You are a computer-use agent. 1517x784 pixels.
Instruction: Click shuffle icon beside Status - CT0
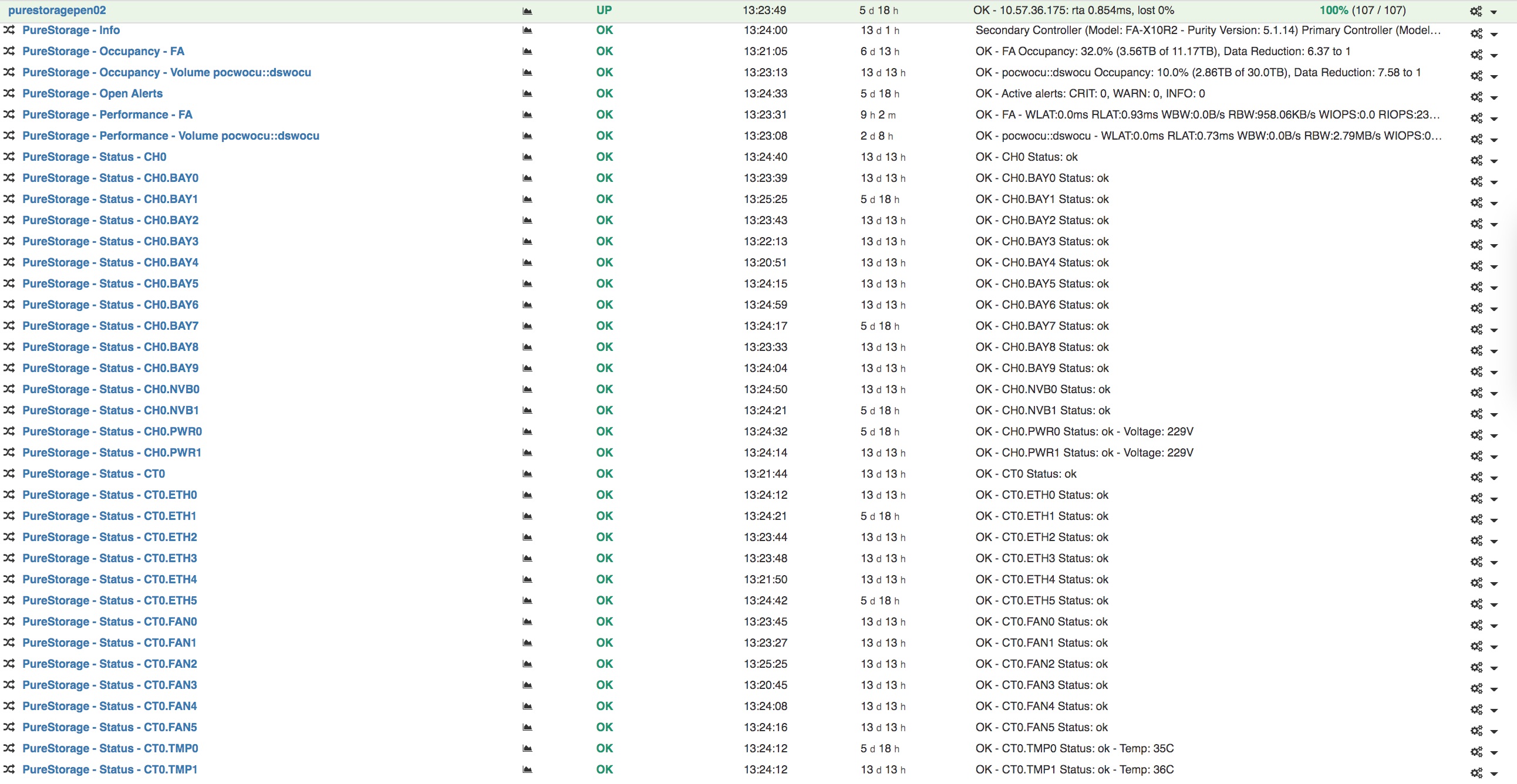pyautogui.click(x=9, y=473)
